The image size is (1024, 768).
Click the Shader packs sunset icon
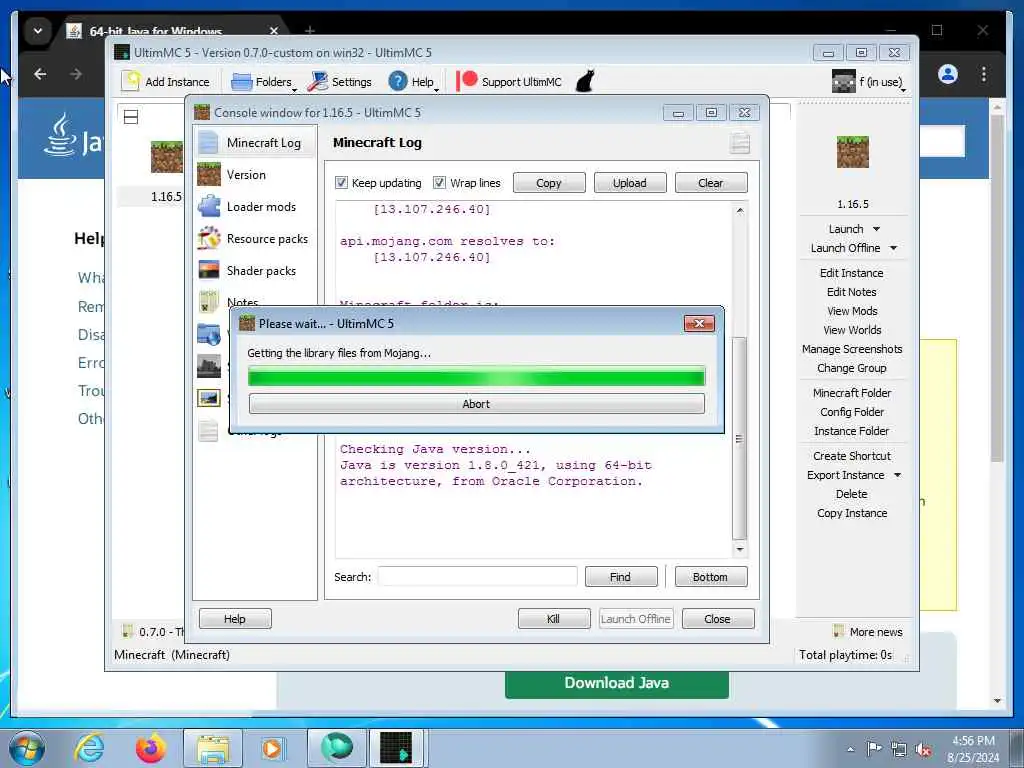tap(208, 270)
